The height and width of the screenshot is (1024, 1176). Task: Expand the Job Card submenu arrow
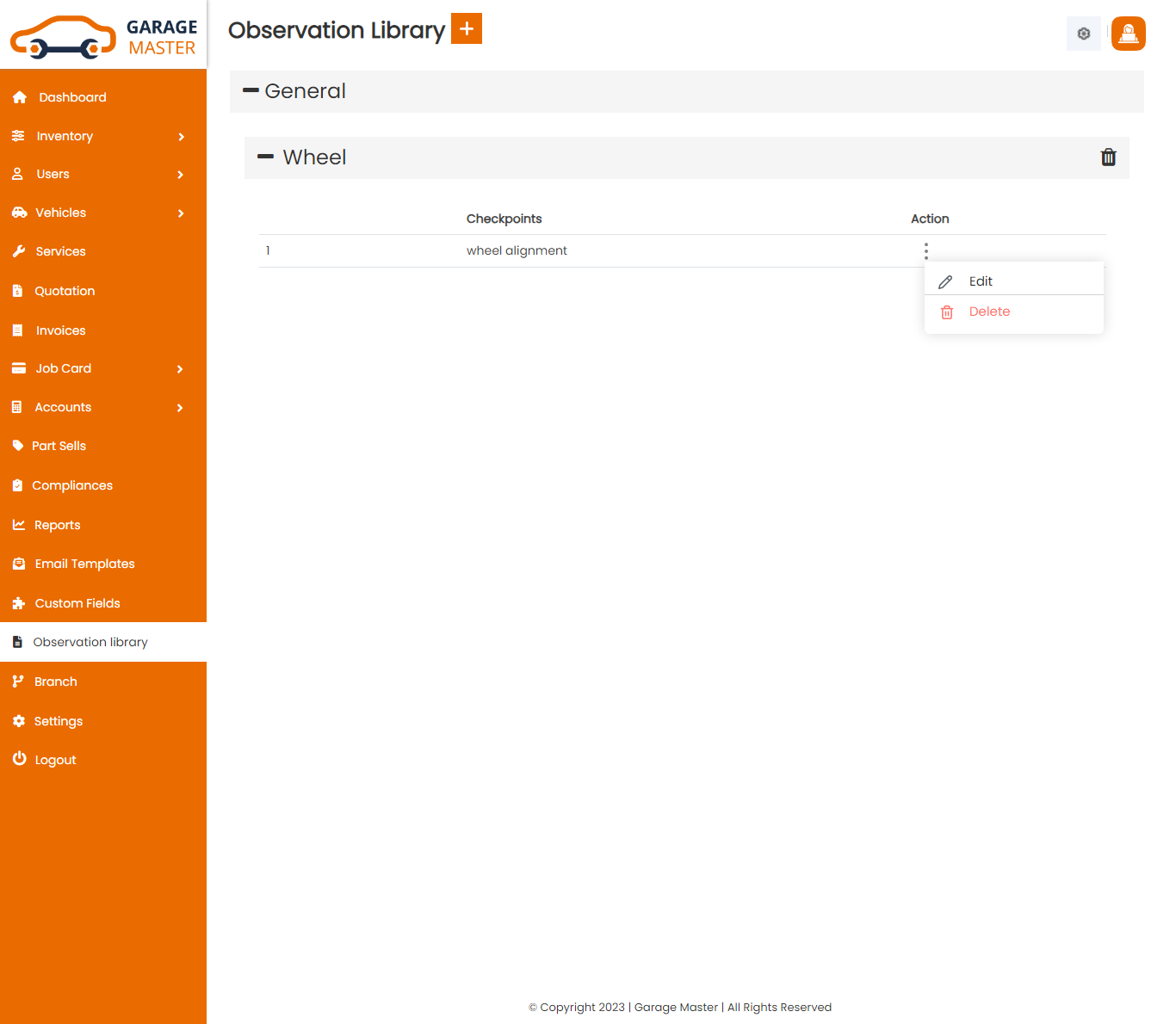coord(180,369)
